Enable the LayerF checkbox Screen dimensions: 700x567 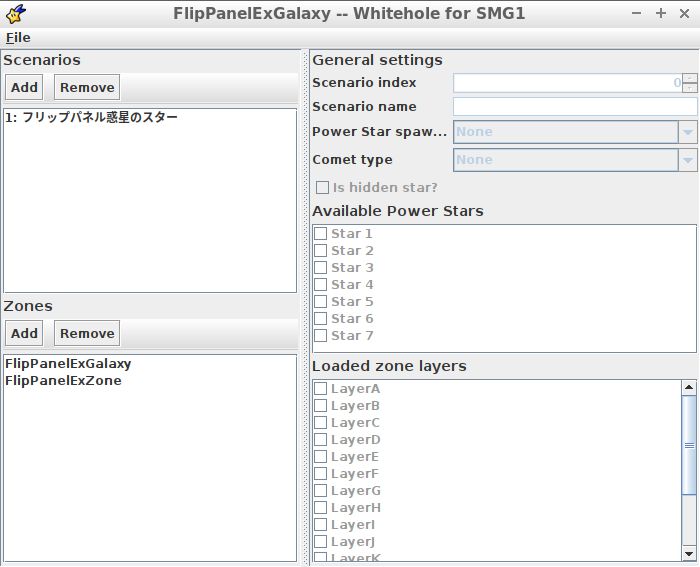[x=321, y=473]
